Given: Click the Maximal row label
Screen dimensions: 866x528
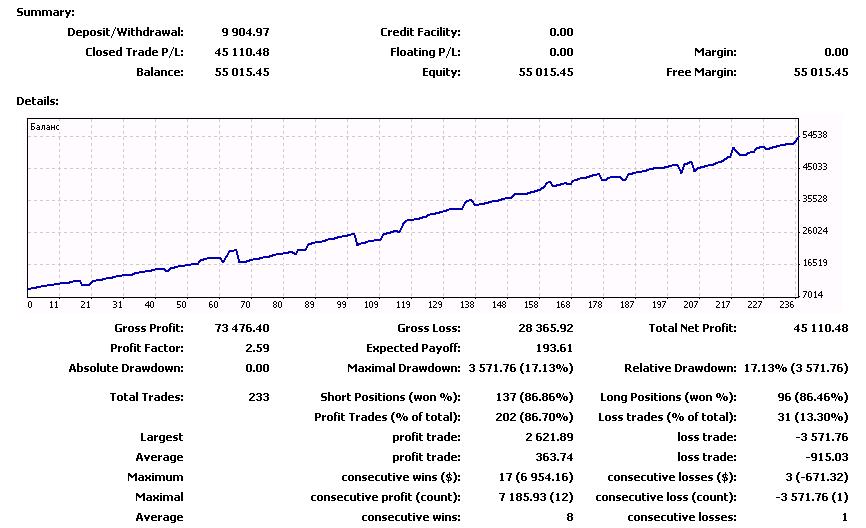Looking at the screenshot, I should click(159, 497).
